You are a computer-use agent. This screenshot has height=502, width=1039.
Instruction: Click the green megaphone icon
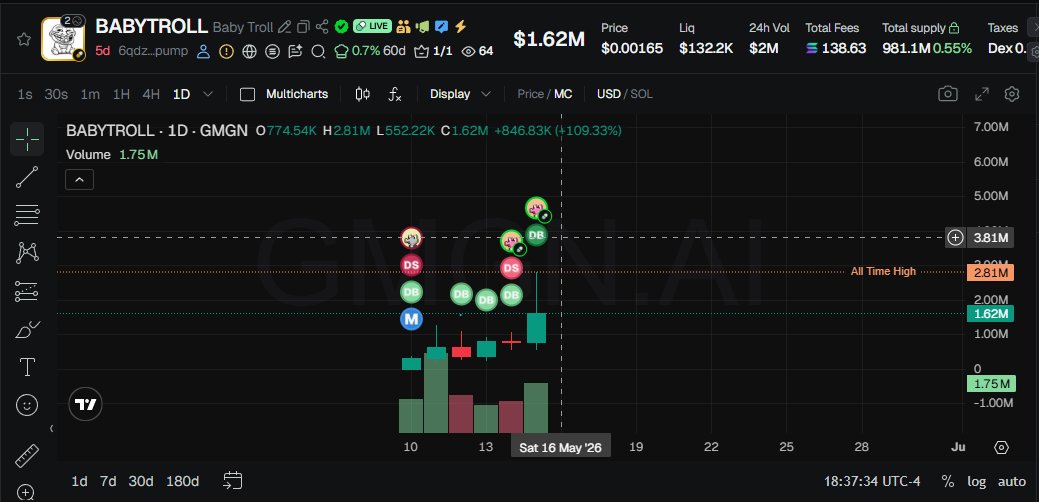[422, 27]
